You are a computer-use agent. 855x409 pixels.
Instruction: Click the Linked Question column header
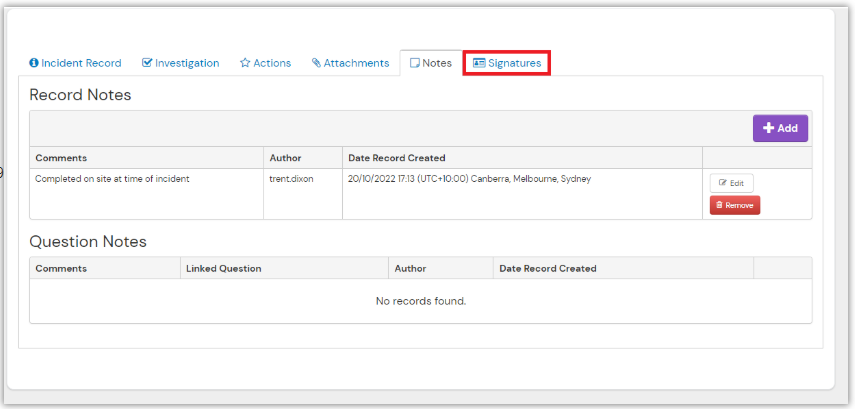click(x=224, y=268)
